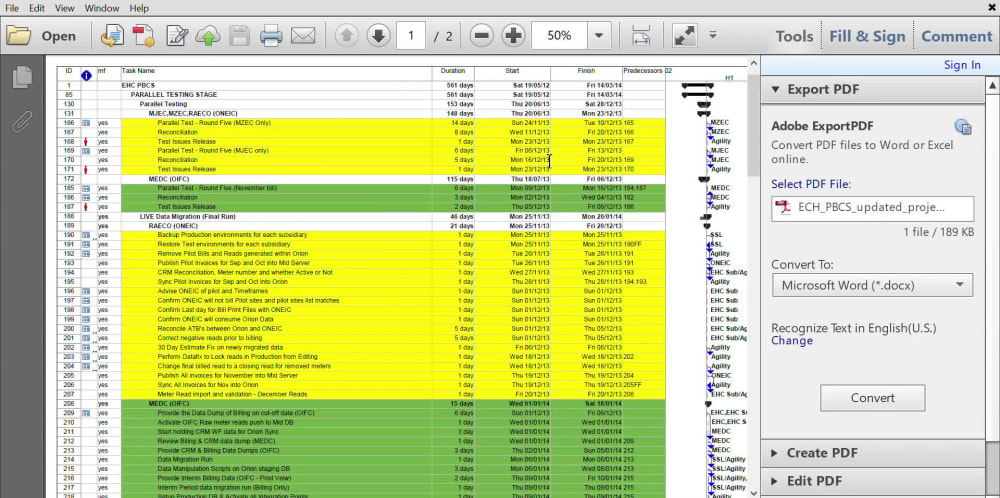Print the document with printer icon
Viewport: 1000px width, 498px height.
click(x=271, y=36)
